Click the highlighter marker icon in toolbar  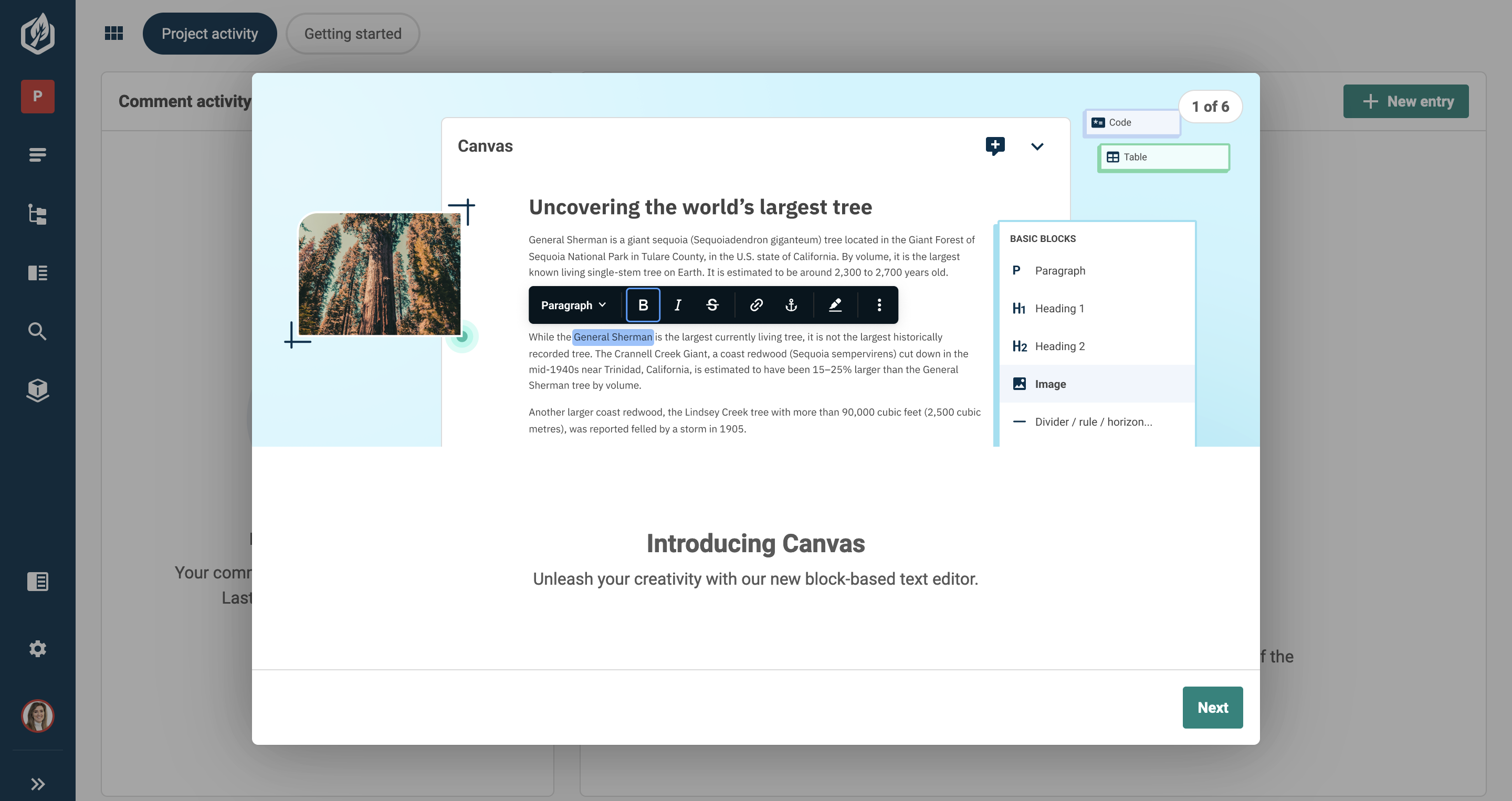pyautogui.click(x=835, y=305)
